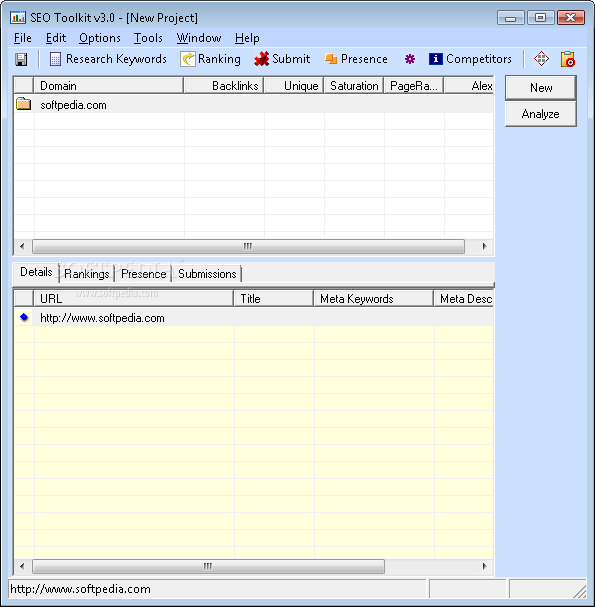The height and width of the screenshot is (607, 595).
Task: Click the Title column header
Action: [x=274, y=298]
